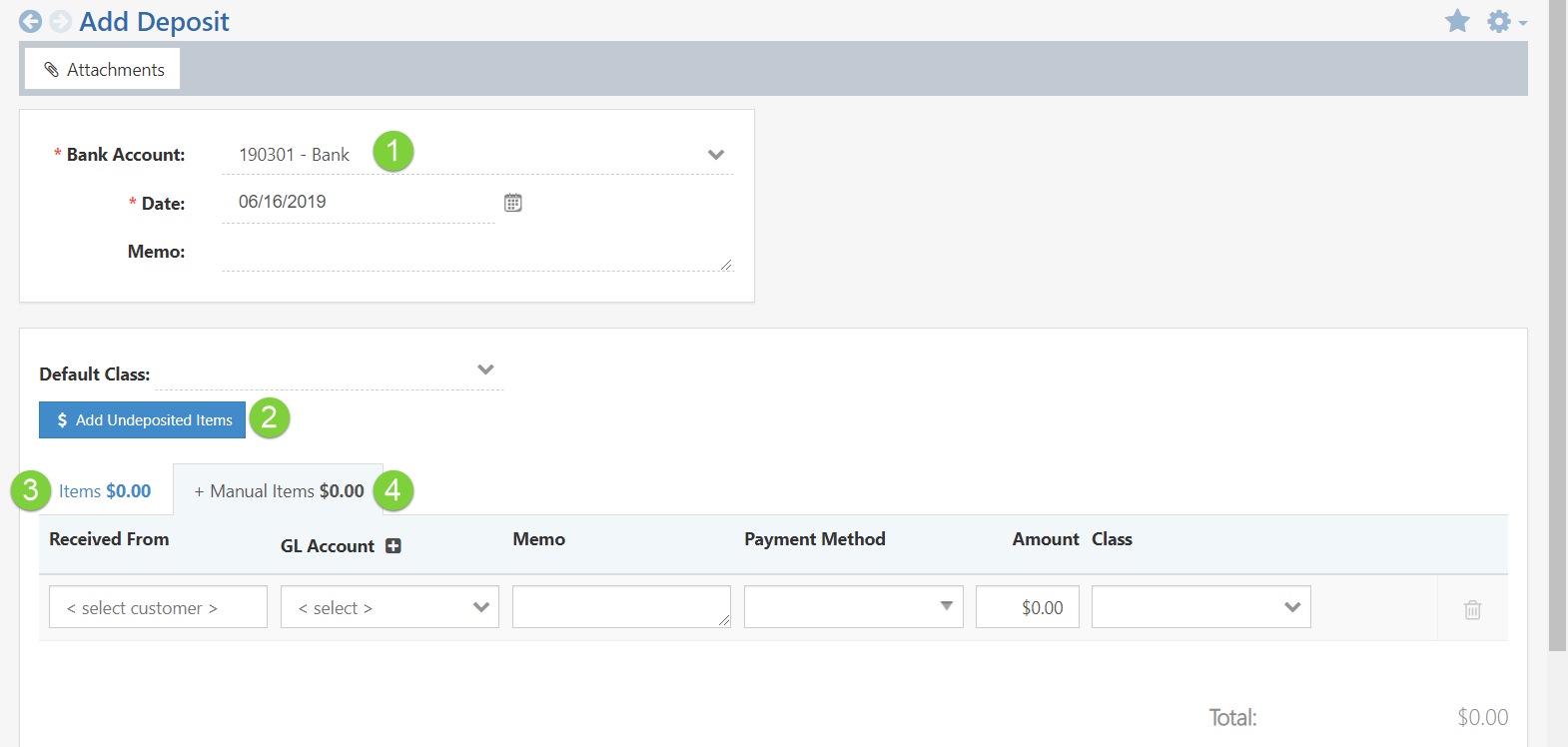Mark the page as favorite with the star
The height and width of the screenshot is (747, 1568).
[x=1457, y=21]
